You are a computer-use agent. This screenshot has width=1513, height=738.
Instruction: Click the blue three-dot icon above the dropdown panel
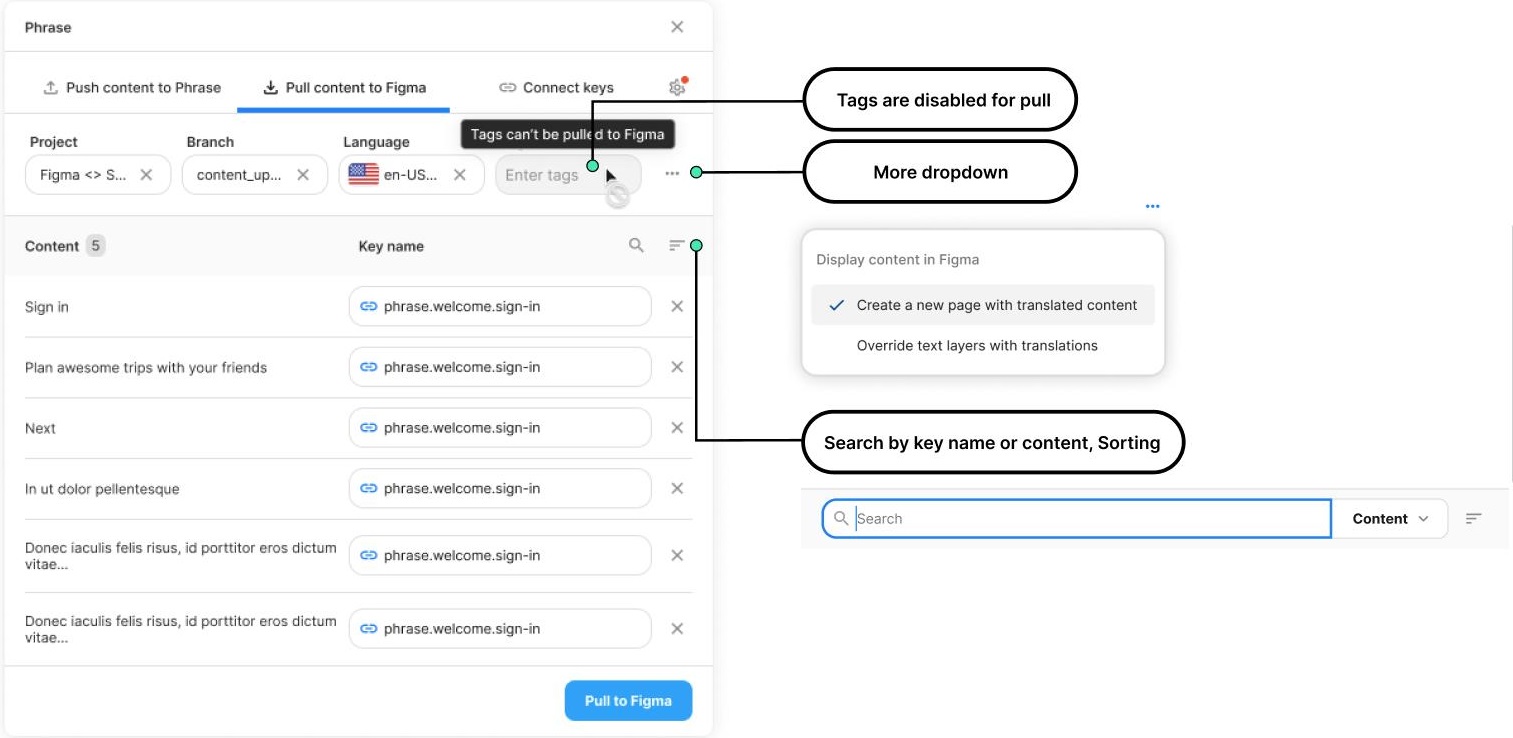(x=1153, y=206)
